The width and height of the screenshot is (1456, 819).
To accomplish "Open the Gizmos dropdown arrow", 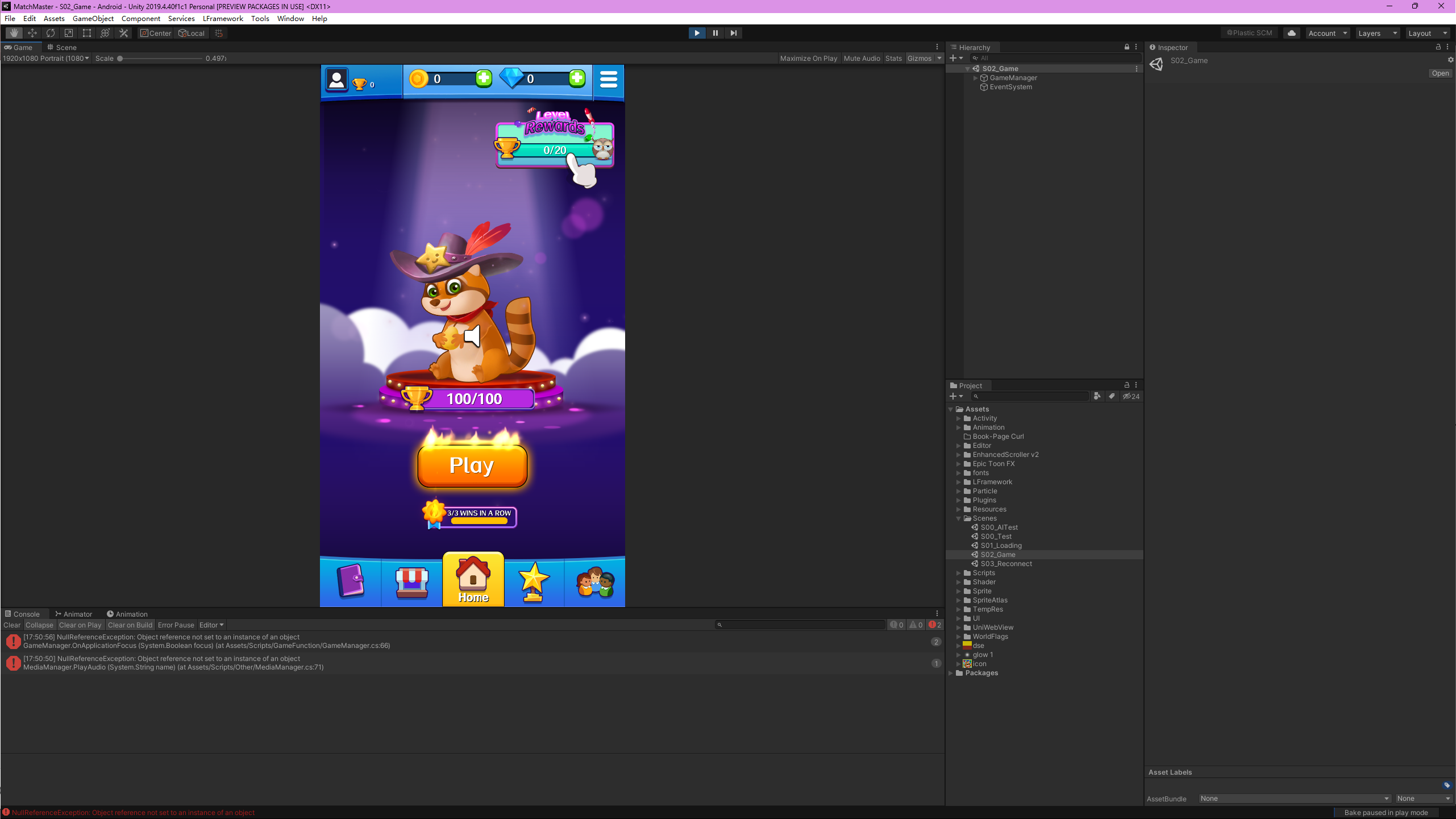I will coord(939,59).
